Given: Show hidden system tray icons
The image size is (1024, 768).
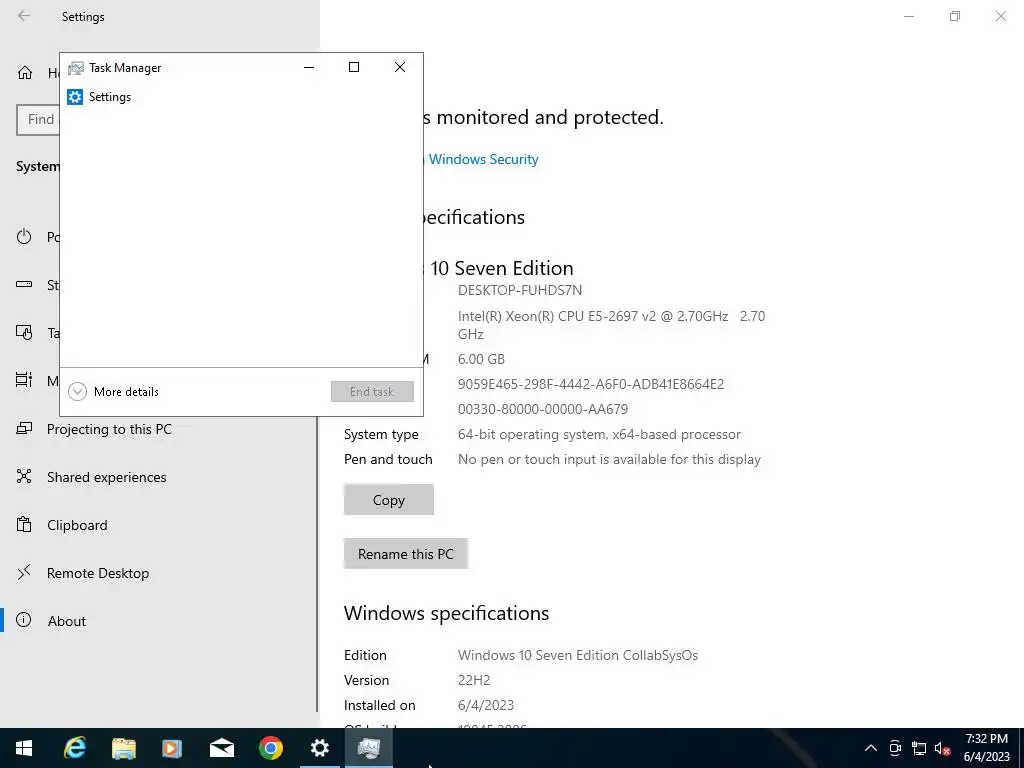Looking at the screenshot, I should [x=871, y=748].
